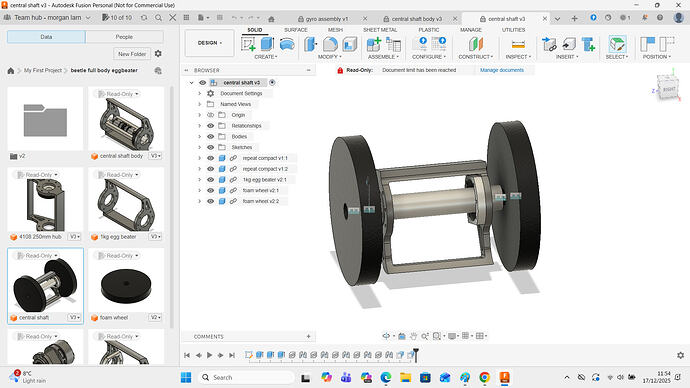Switch to the MESH tab

335,30
